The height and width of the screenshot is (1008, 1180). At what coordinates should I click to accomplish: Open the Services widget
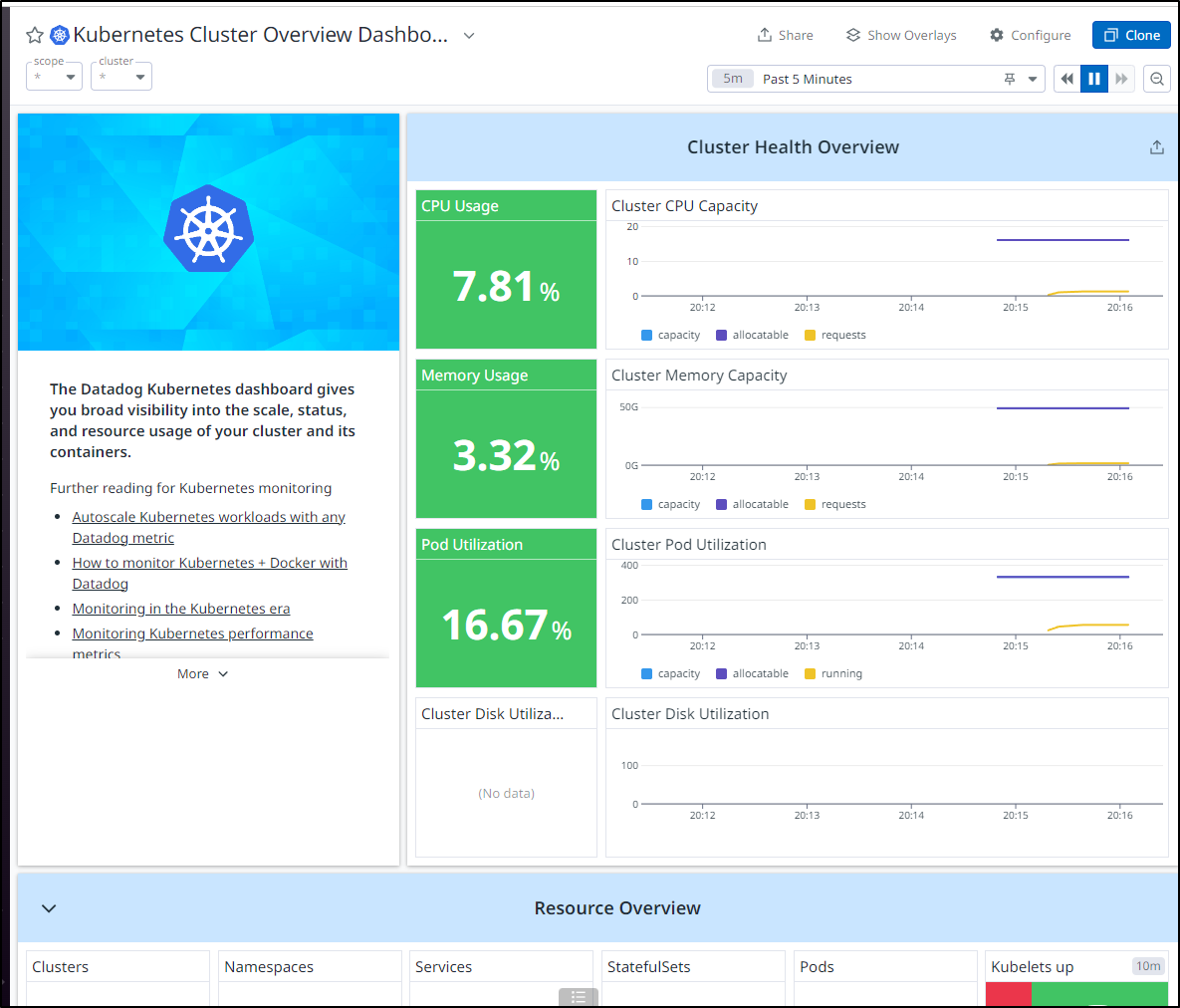501,977
